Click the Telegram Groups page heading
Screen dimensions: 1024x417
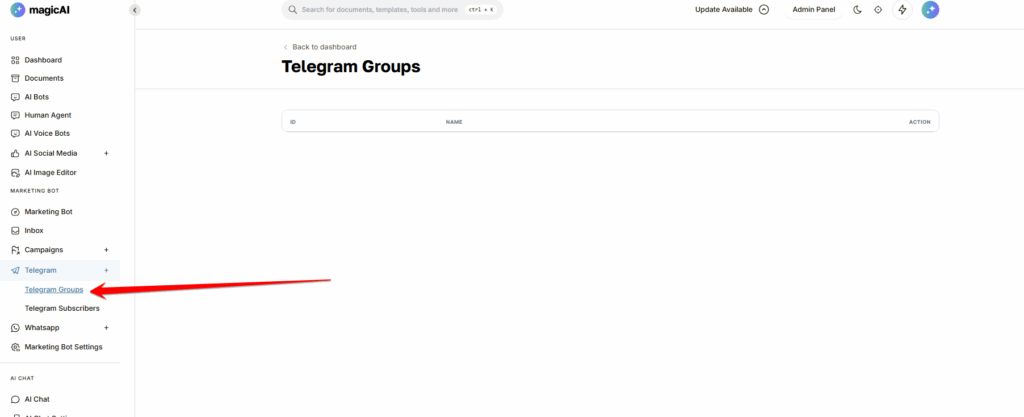coord(351,67)
